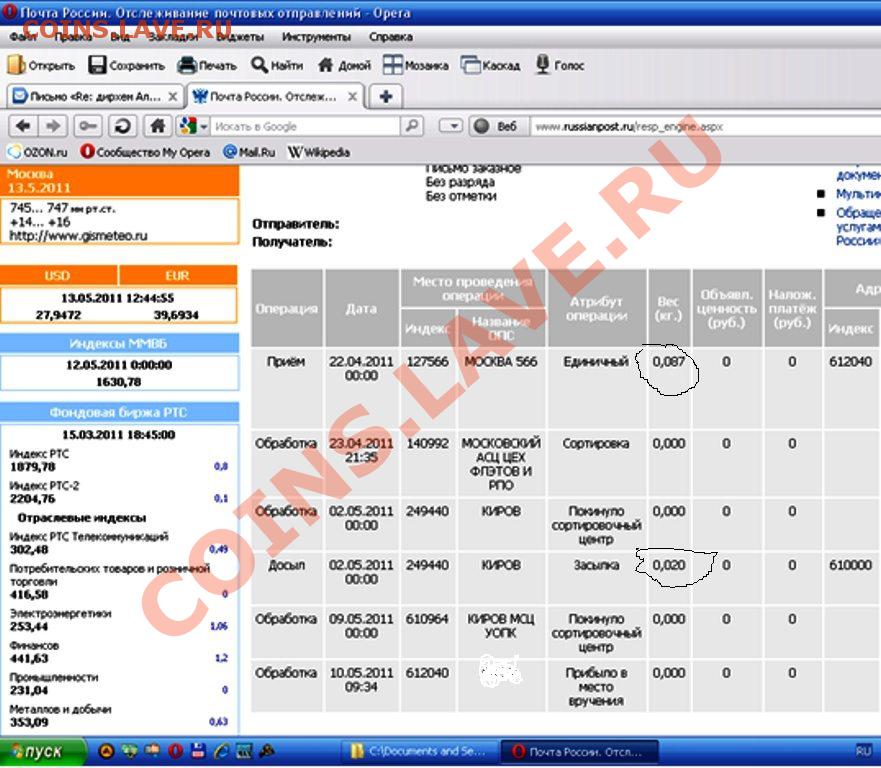Click the date 10.05.2011 09:34
The image size is (881, 768).
361,680
